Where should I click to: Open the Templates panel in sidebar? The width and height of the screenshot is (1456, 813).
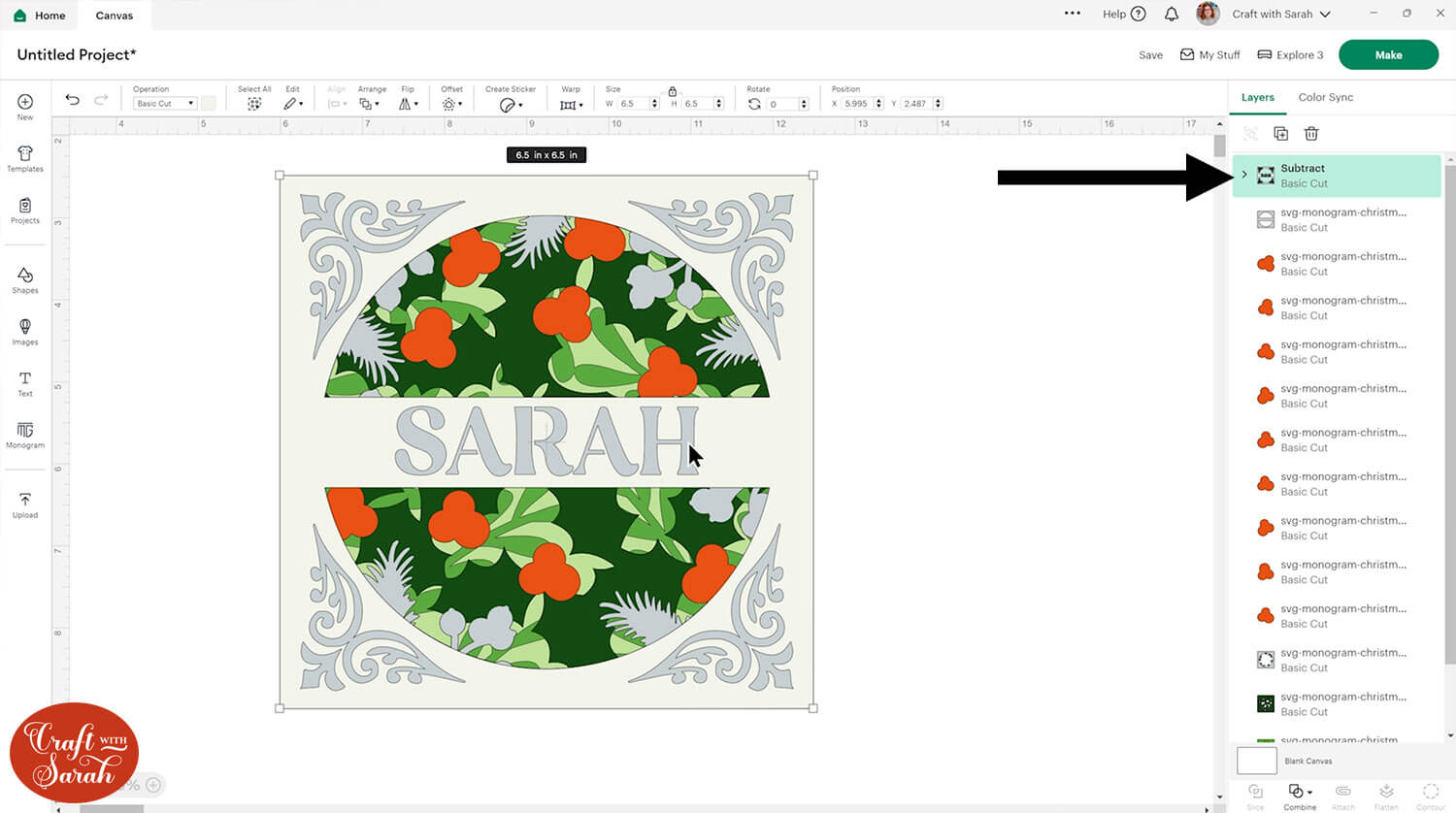[x=25, y=158]
